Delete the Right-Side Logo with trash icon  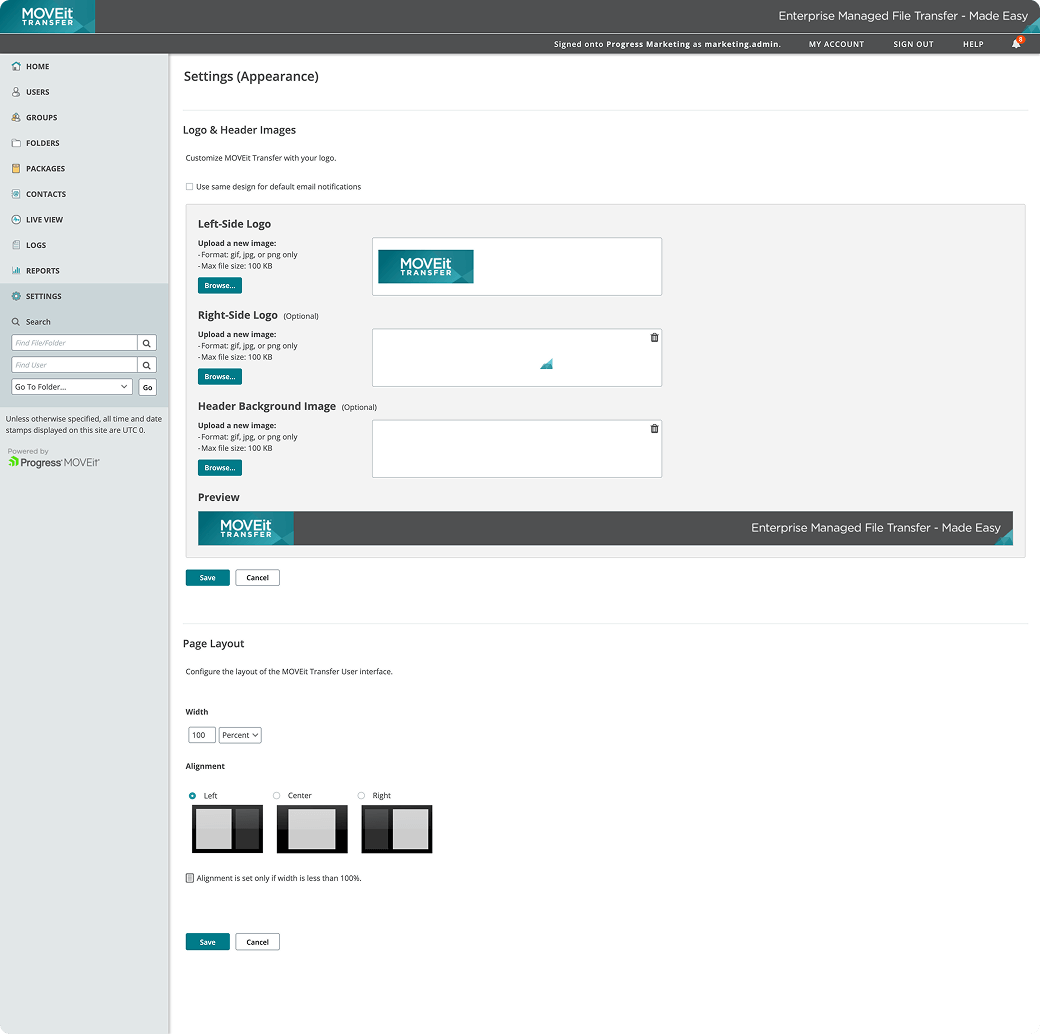point(654,338)
